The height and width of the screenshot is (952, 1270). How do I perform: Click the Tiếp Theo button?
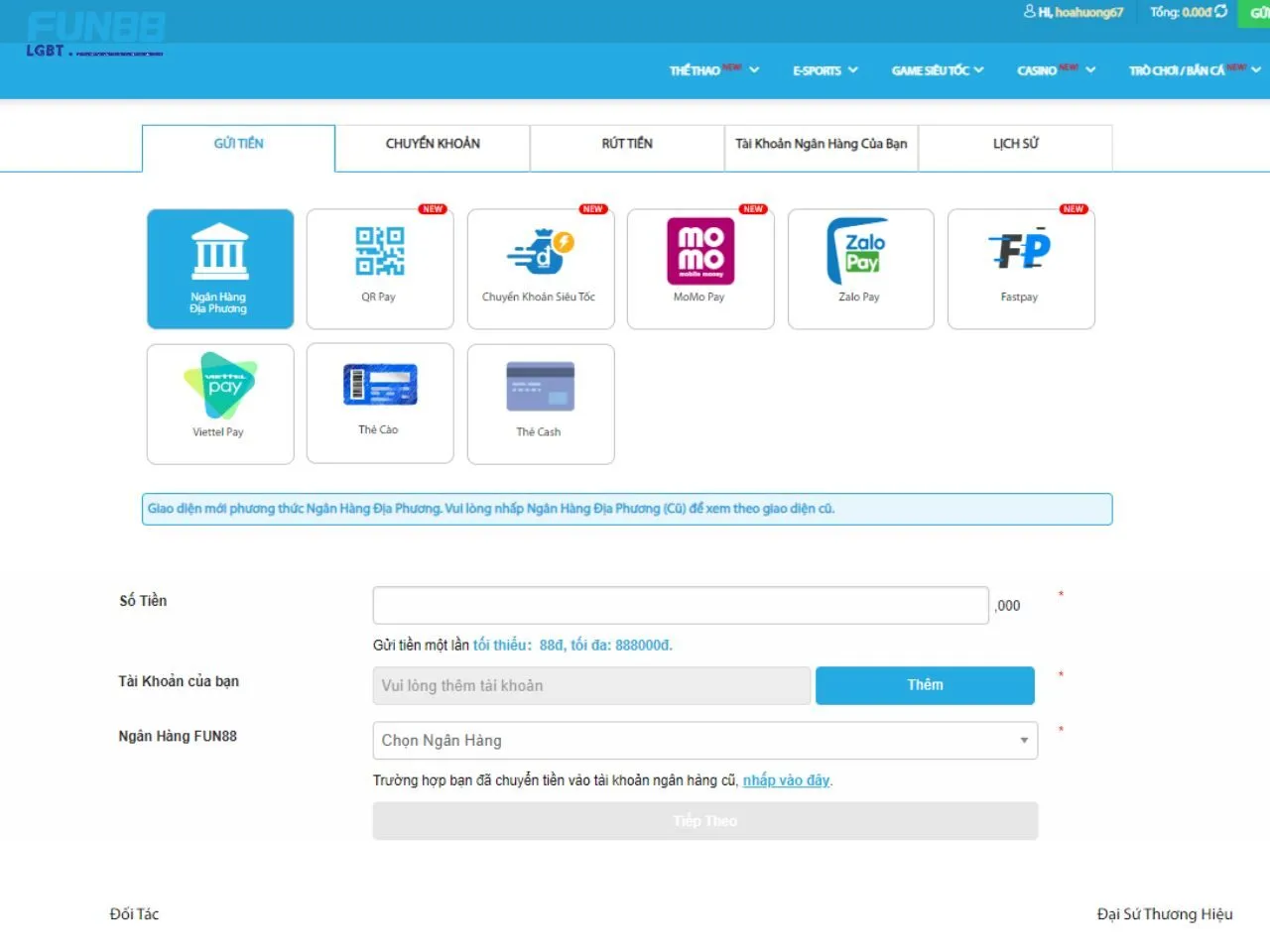[x=705, y=821]
